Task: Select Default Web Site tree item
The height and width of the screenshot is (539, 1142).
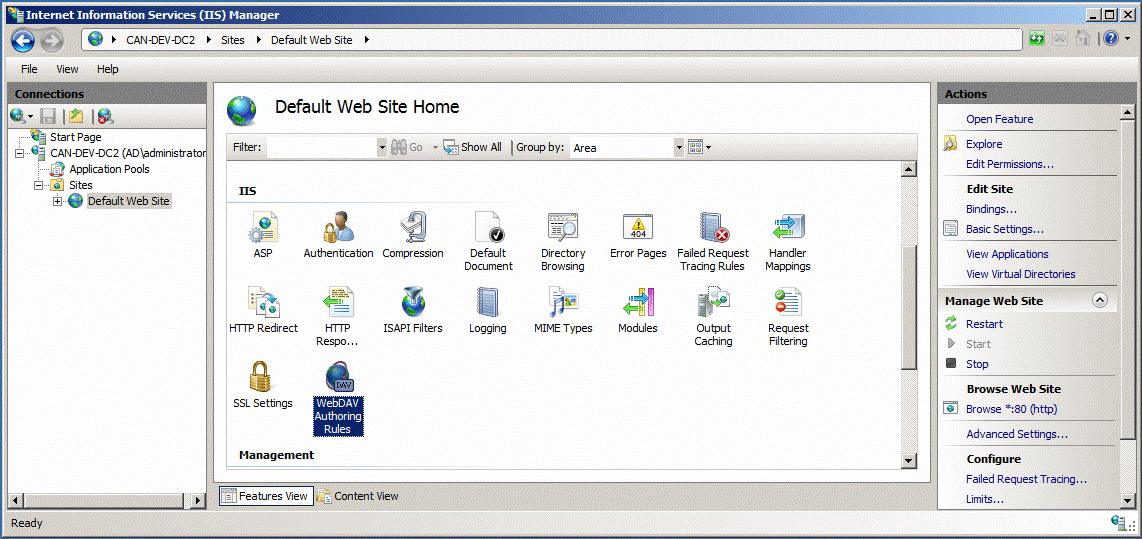Action: click(x=129, y=201)
